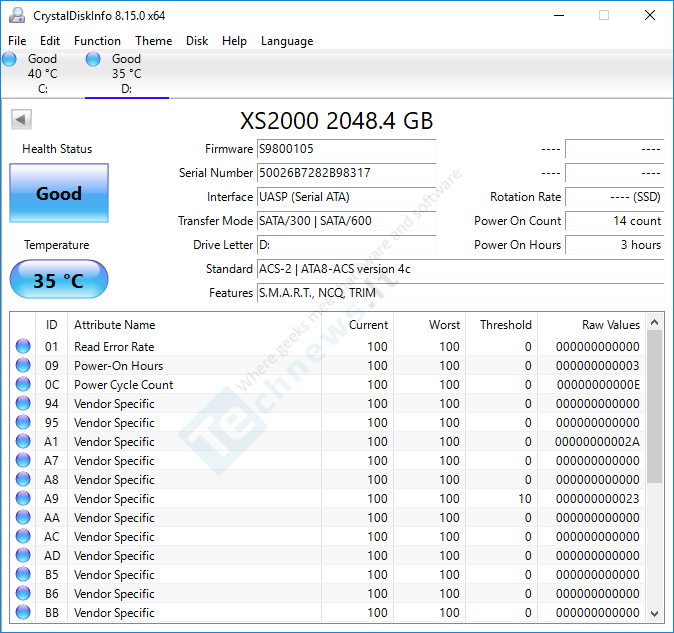674x633 pixels.
Task: Click status orb of attribute AC row
Action: [x=23, y=536]
